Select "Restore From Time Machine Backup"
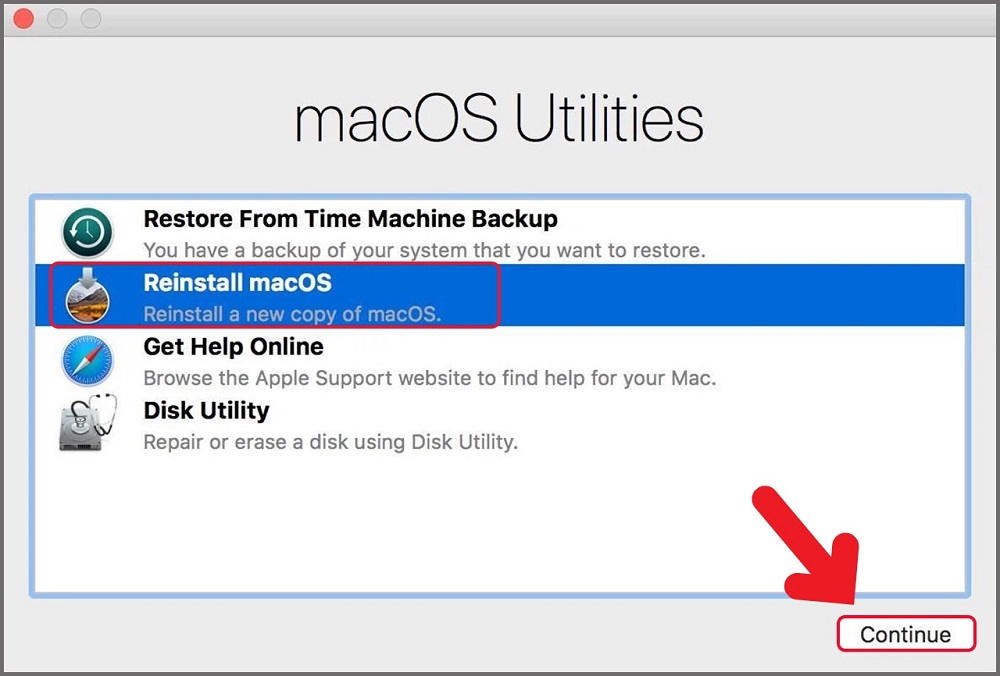This screenshot has height=676, width=1000. click(x=349, y=218)
